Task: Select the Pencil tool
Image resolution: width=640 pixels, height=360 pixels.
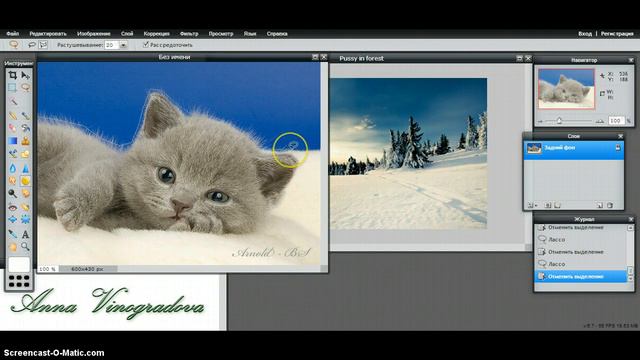Action: click(x=13, y=116)
